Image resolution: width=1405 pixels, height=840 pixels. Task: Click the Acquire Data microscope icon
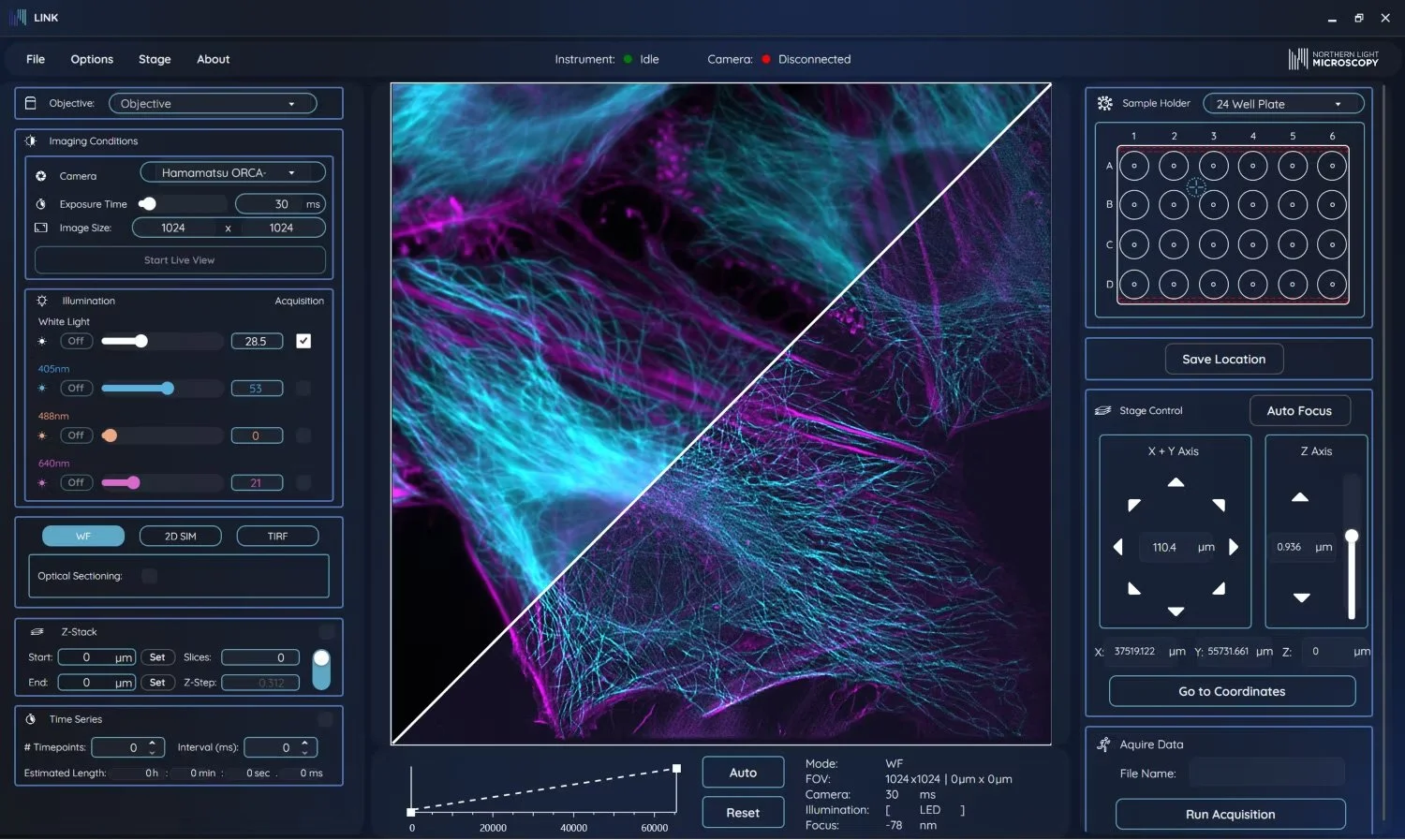pyautogui.click(x=1103, y=744)
